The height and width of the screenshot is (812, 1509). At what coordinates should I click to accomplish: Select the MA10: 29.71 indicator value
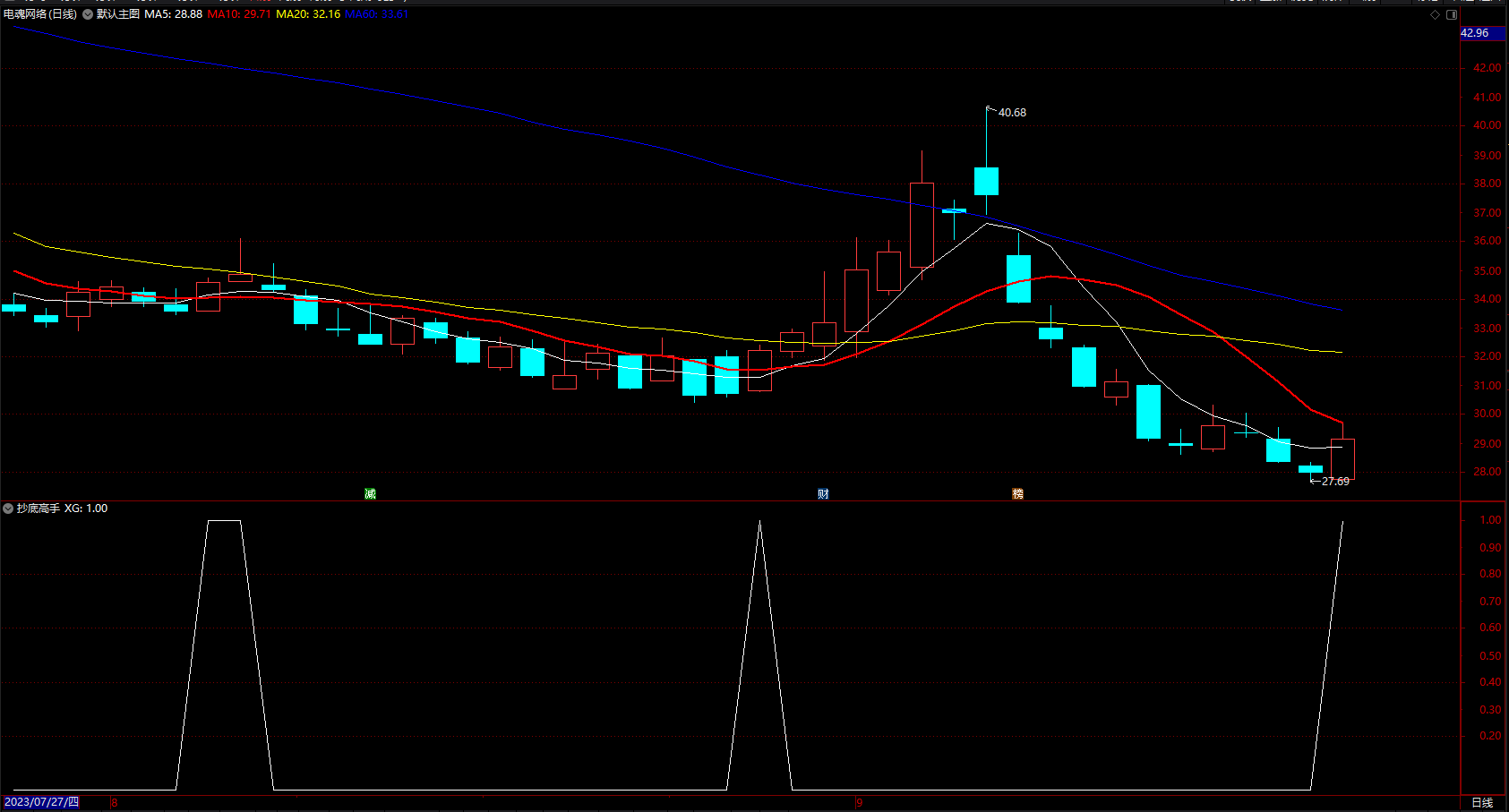(x=239, y=14)
